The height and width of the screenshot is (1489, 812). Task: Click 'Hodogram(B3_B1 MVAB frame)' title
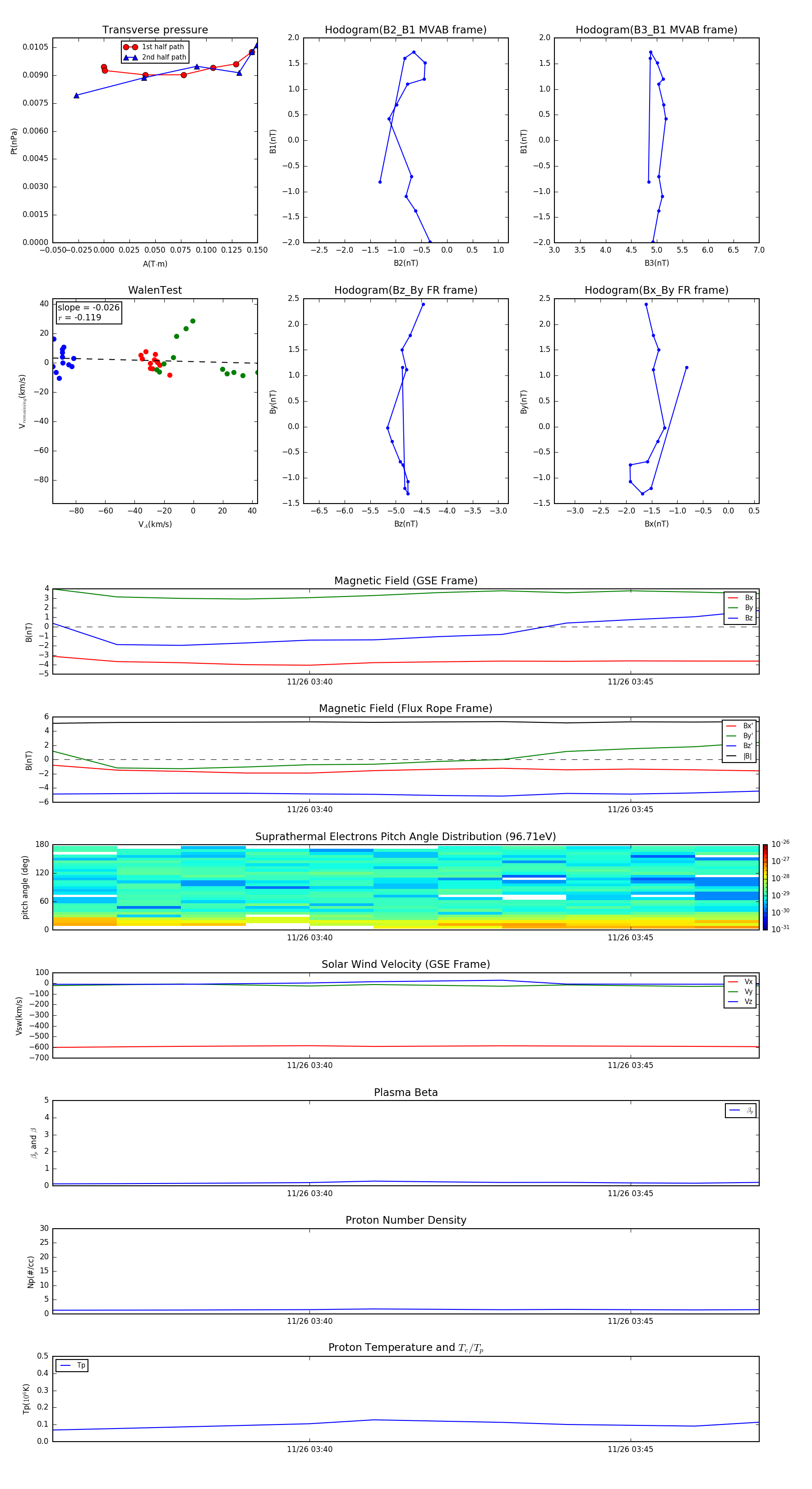click(x=656, y=30)
